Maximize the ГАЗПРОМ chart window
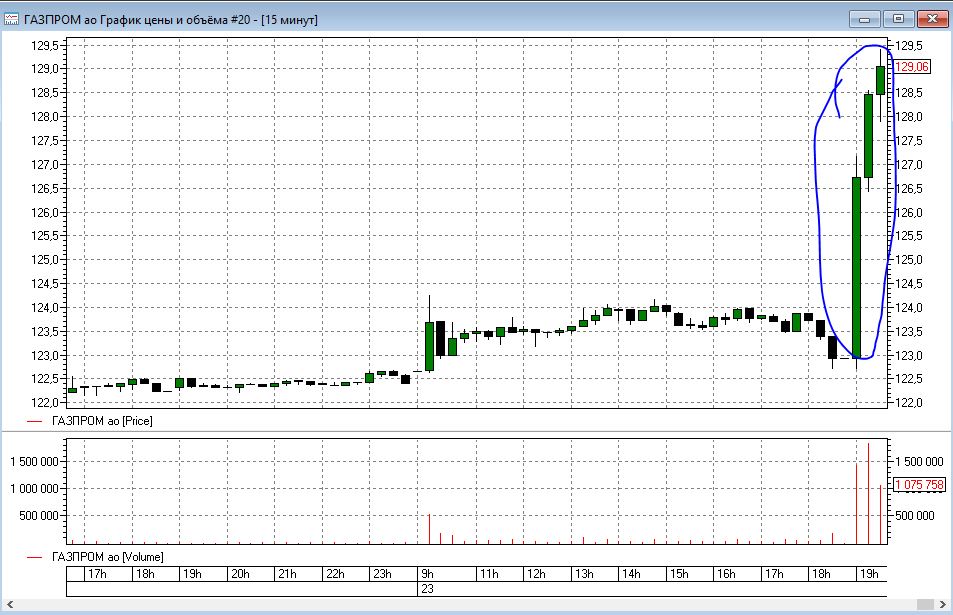 tap(898, 18)
